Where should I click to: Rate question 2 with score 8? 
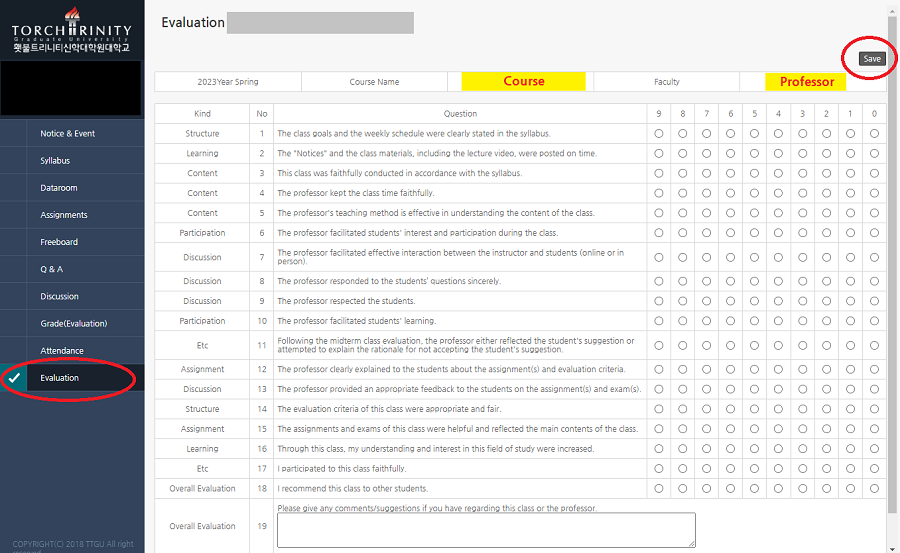(682, 153)
